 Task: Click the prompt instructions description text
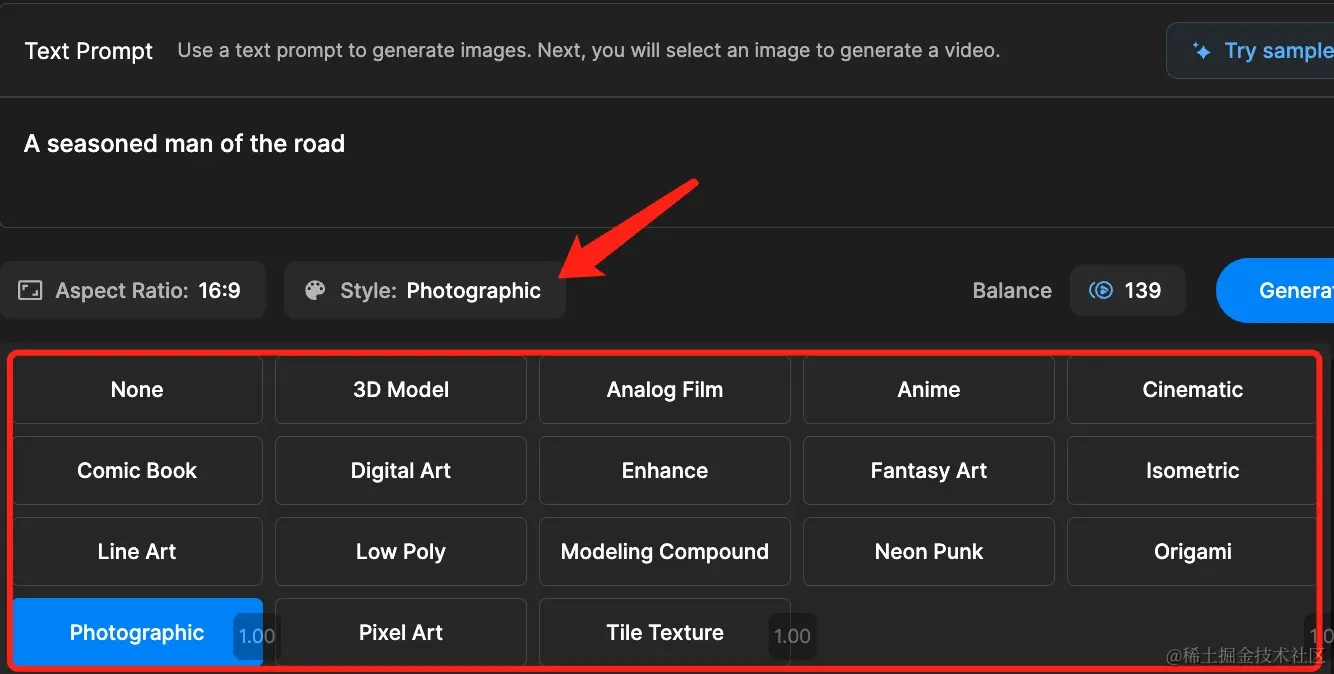(x=589, y=50)
